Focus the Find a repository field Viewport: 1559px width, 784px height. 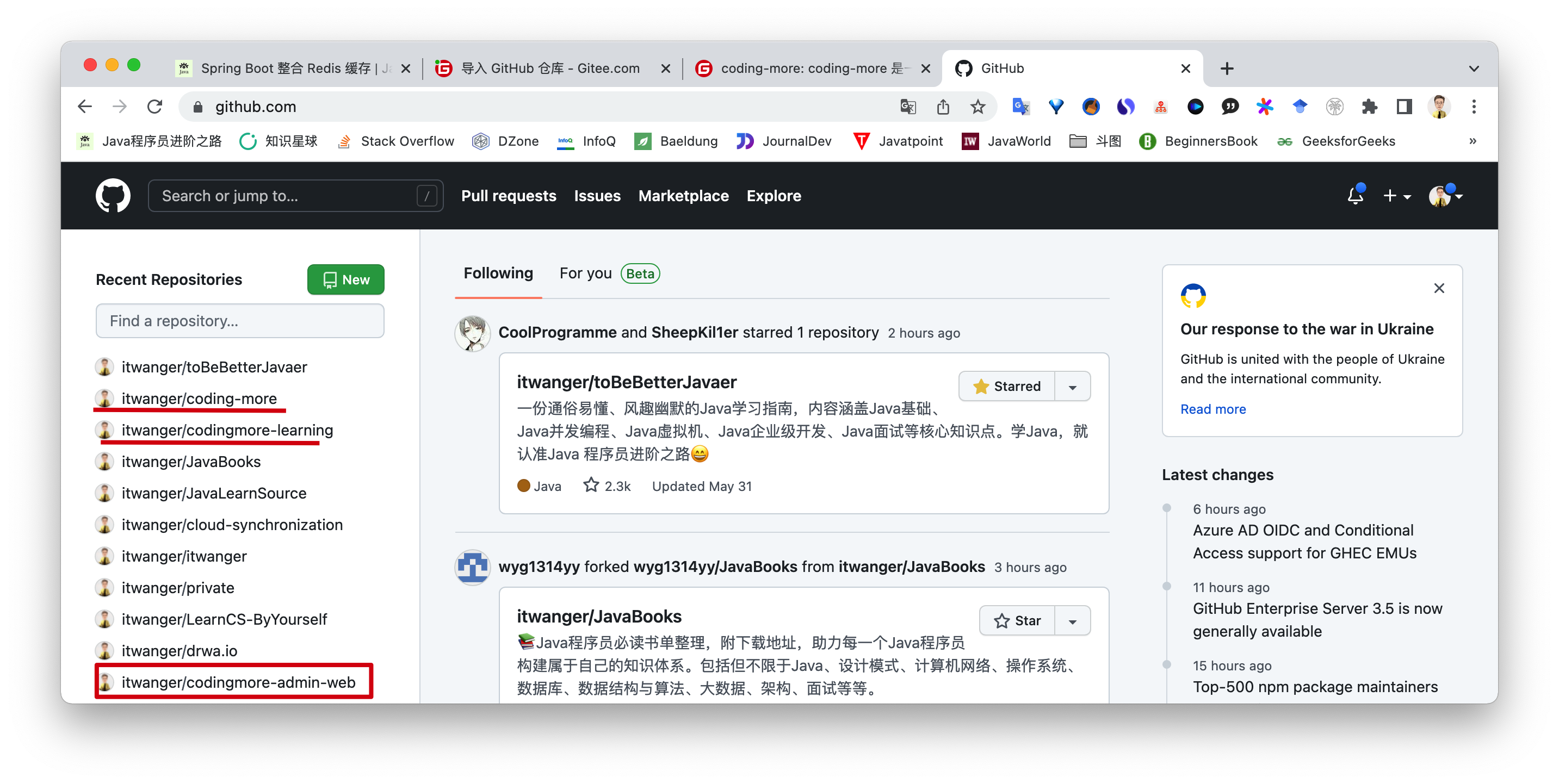[x=240, y=321]
